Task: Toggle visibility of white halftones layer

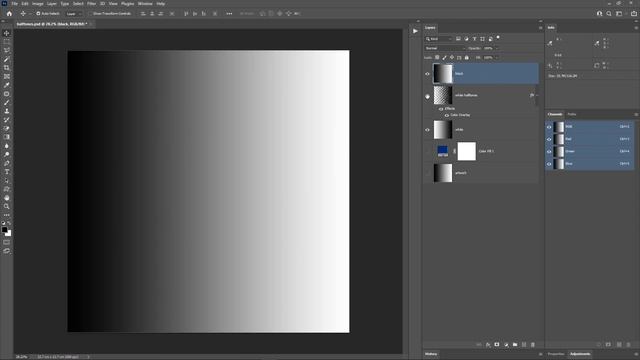Action: (427, 97)
